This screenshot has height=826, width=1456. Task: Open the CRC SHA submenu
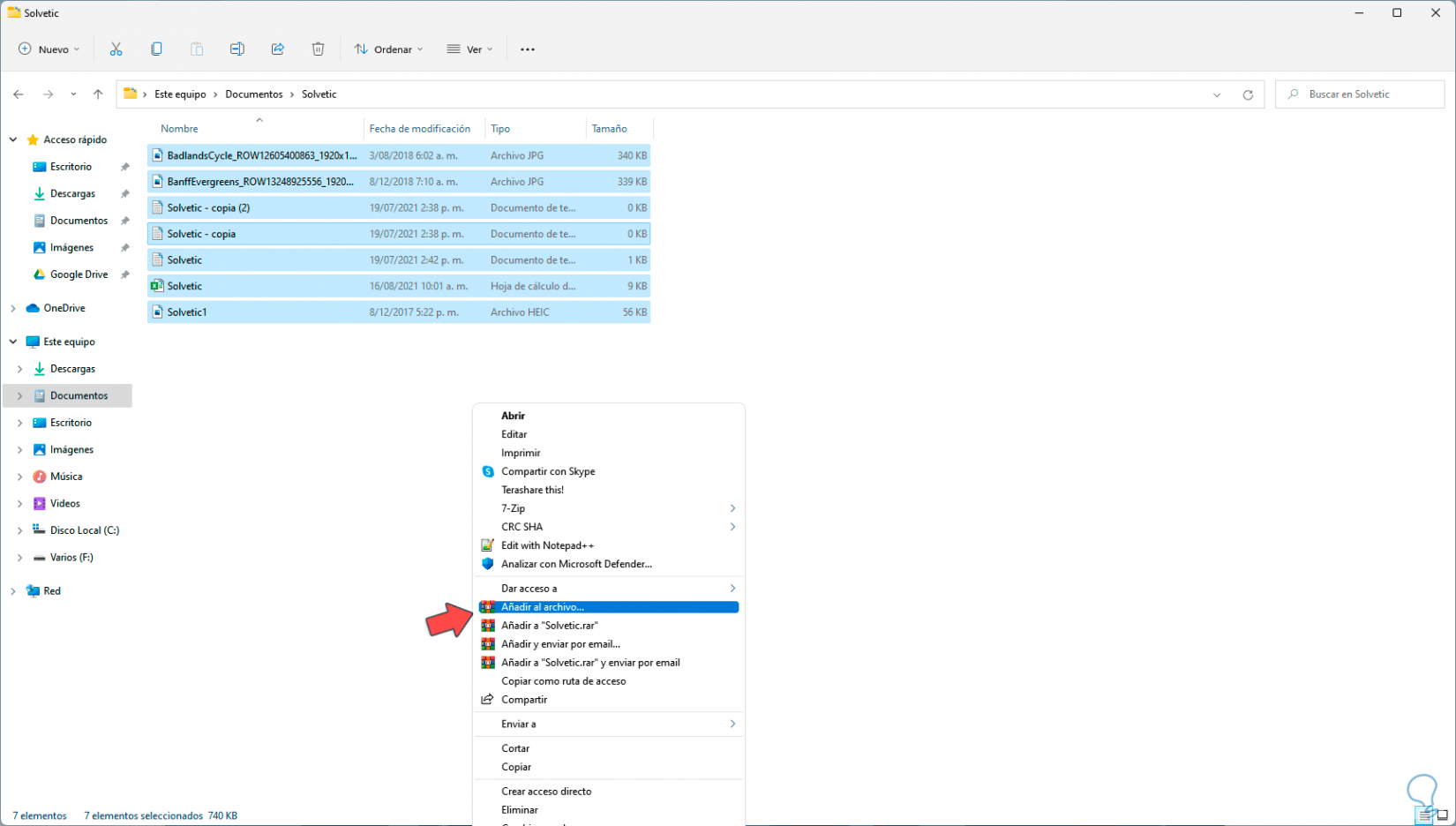click(x=609, y=527)
